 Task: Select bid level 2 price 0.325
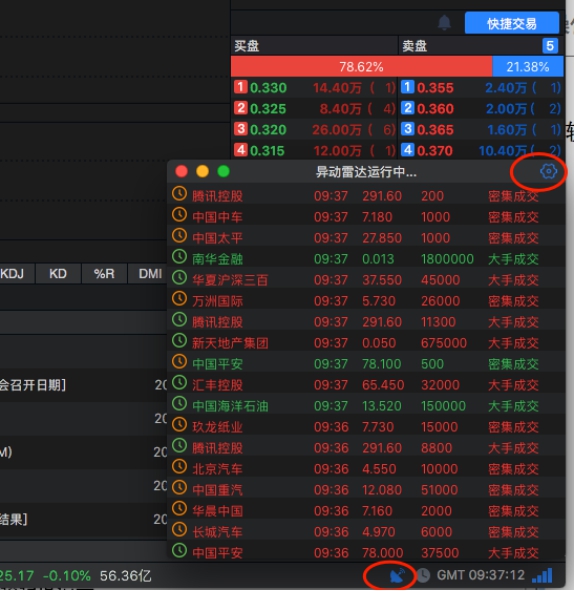point(268,109)
